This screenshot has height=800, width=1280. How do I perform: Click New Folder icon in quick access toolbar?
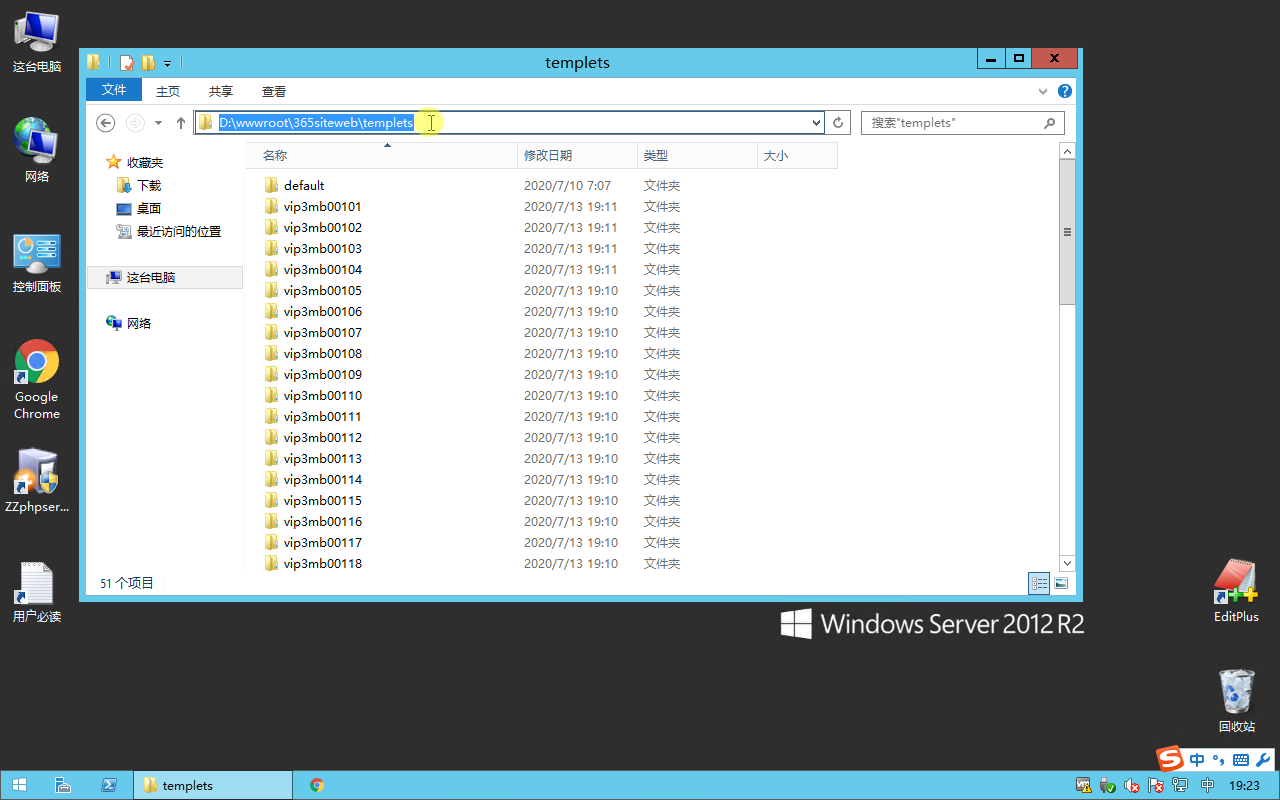(148, 63)
